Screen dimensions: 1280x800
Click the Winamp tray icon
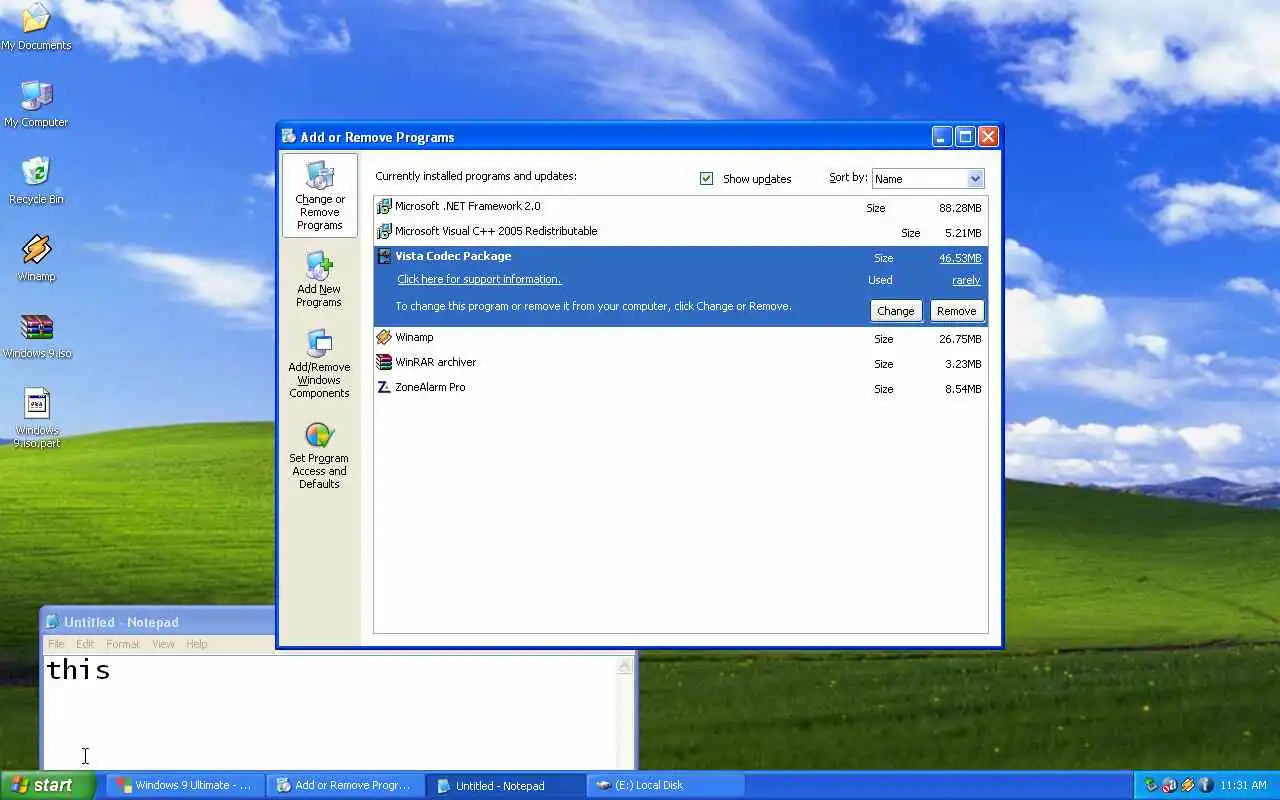pos(1188,785)
